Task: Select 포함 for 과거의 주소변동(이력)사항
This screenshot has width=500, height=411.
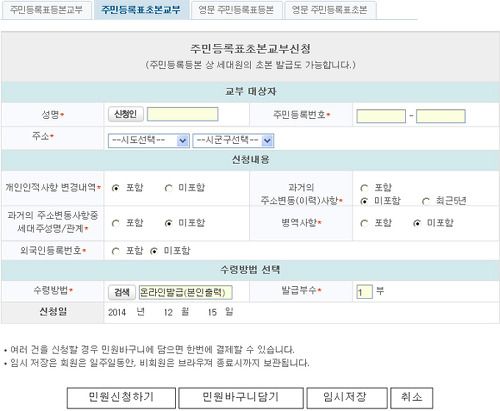Action: [x=364, y=188]
